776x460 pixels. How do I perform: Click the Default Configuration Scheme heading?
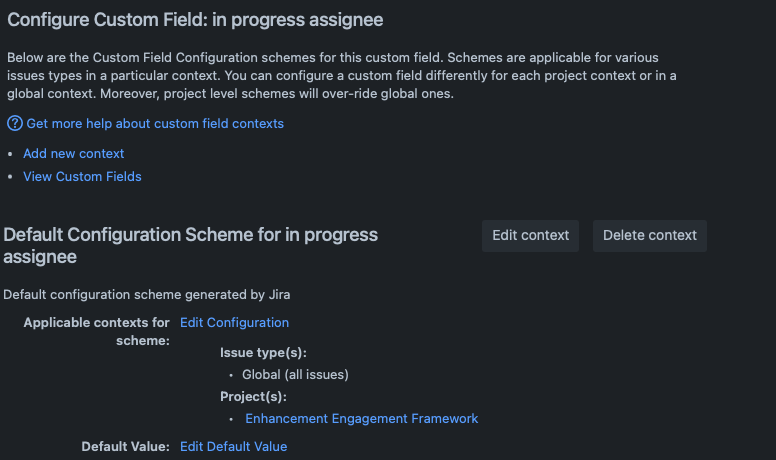click(190, 245)
